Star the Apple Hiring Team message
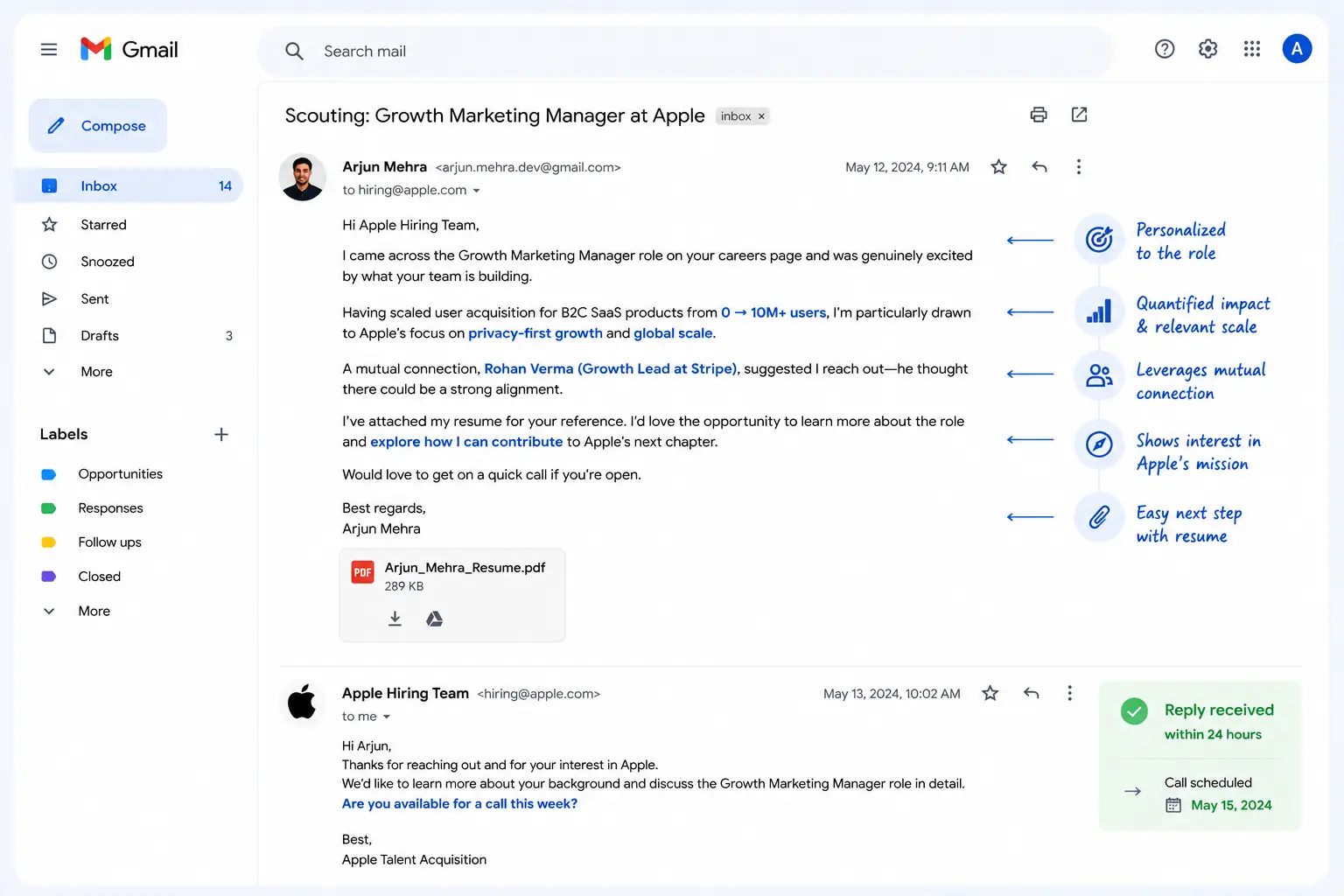Image resolution: width=1344 pixels, height=896 pixels. 990,693
